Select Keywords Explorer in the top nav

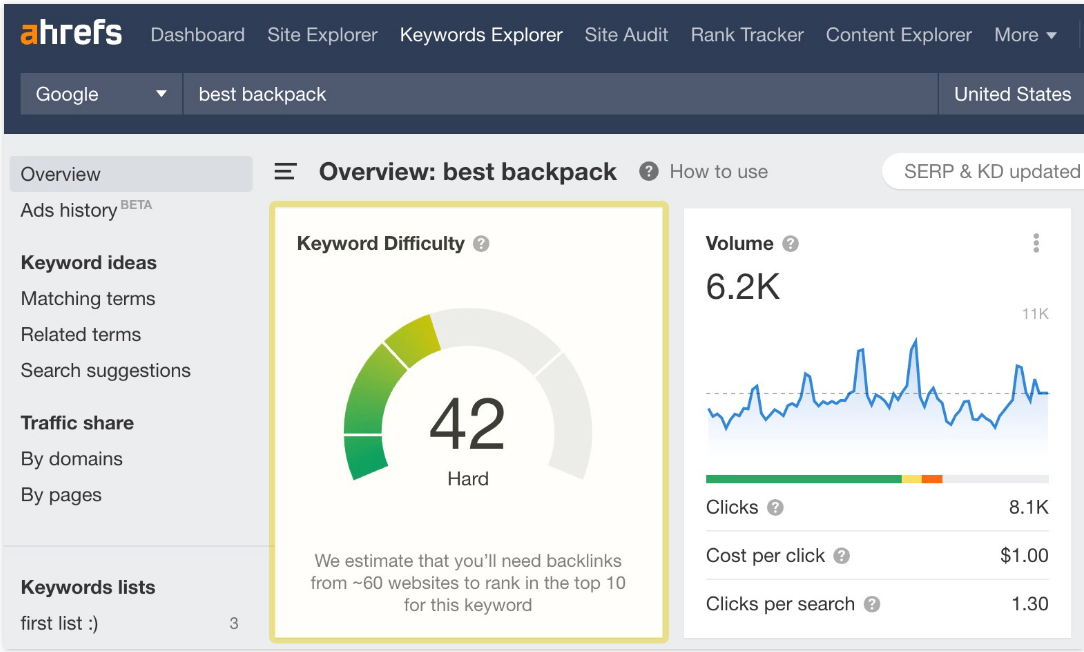point(481,35)
